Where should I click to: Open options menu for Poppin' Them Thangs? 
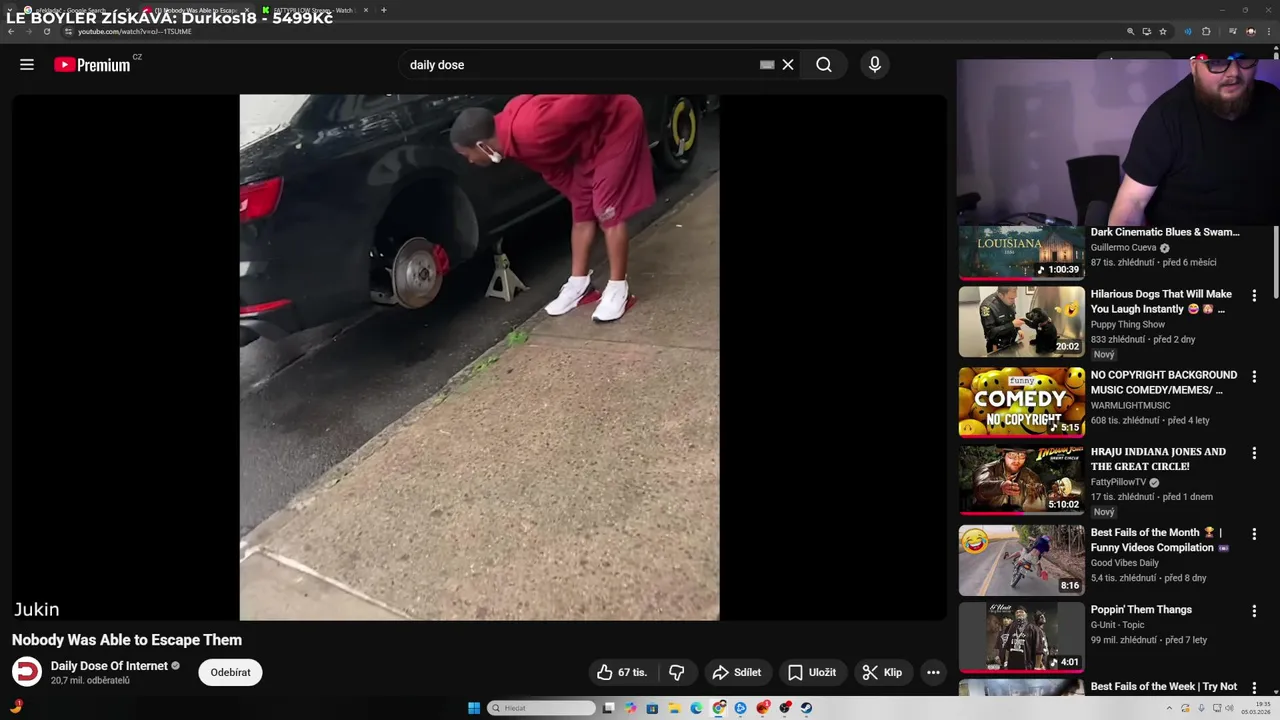pos(1254,611)
